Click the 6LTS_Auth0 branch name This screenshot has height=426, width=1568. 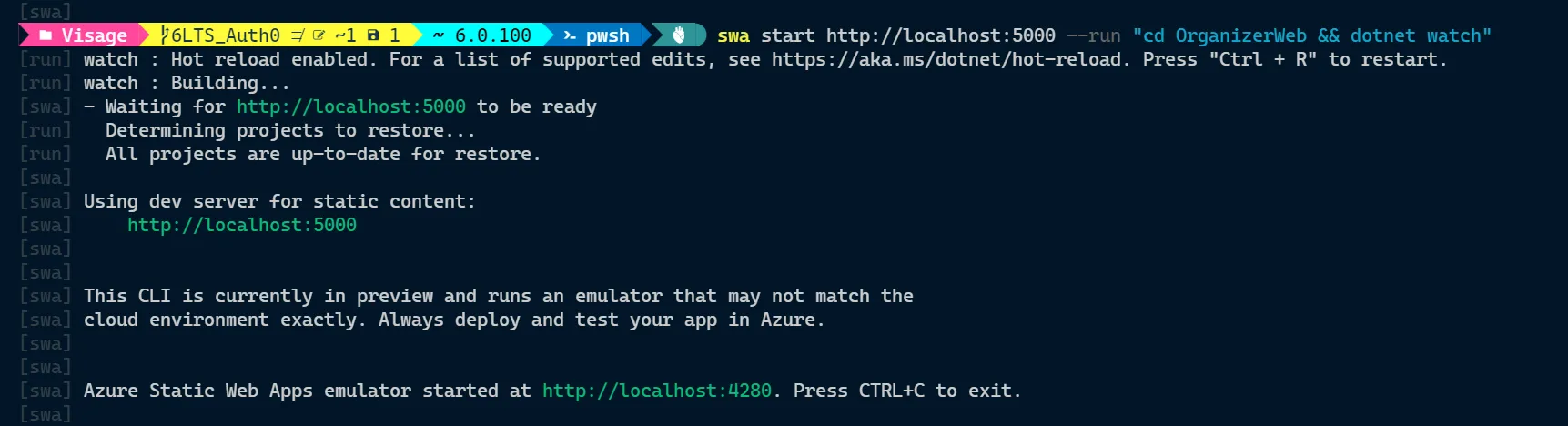[x=225, y=35]
